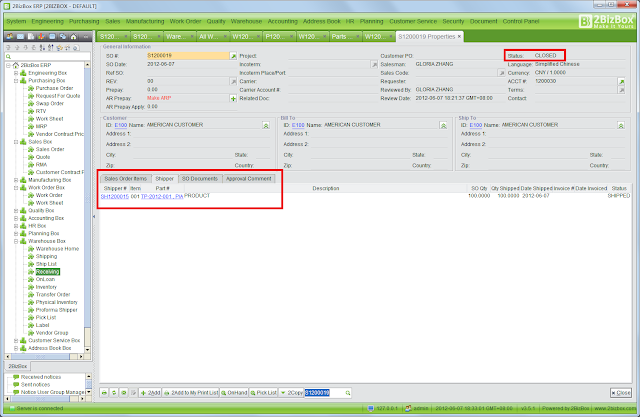Click the navigation tree scroll-down arrow

pyautogui.click(x=87, y=350)
